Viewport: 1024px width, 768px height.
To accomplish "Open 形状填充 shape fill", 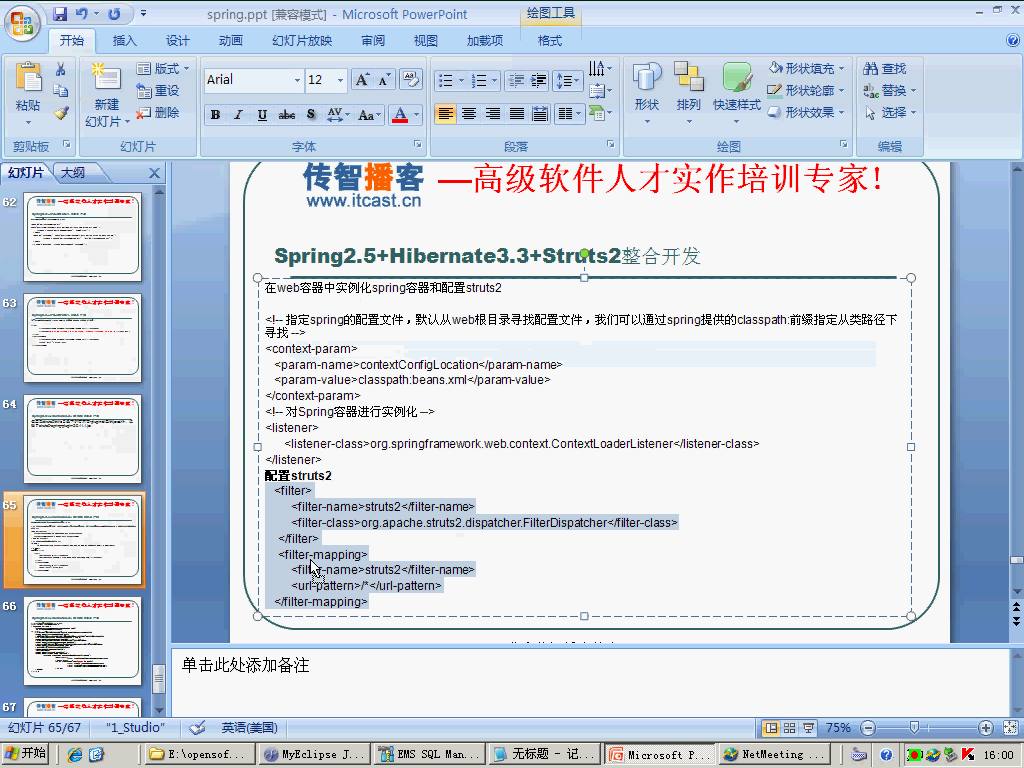I will point(806,69).
